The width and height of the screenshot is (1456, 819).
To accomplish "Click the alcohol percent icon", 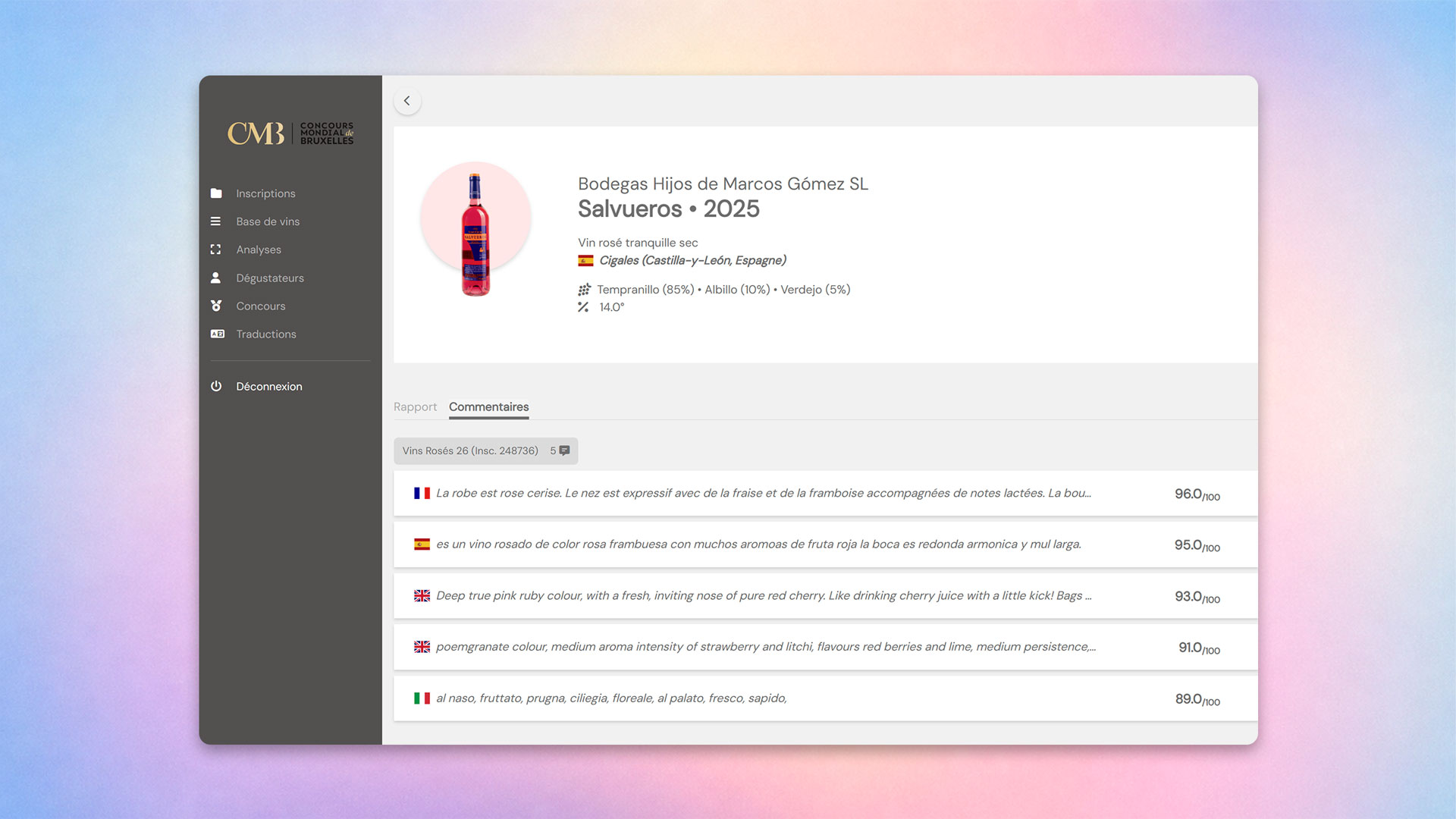I will coord(583,307).
